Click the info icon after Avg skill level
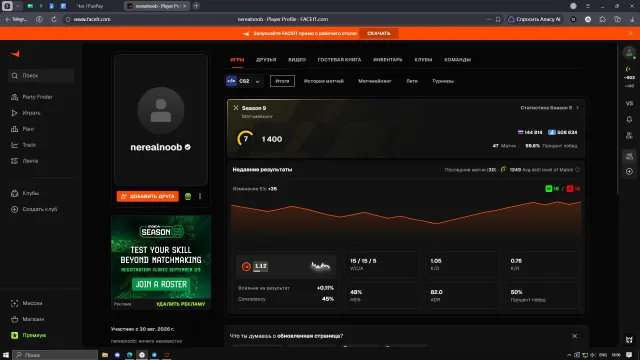 click(577, 170)
